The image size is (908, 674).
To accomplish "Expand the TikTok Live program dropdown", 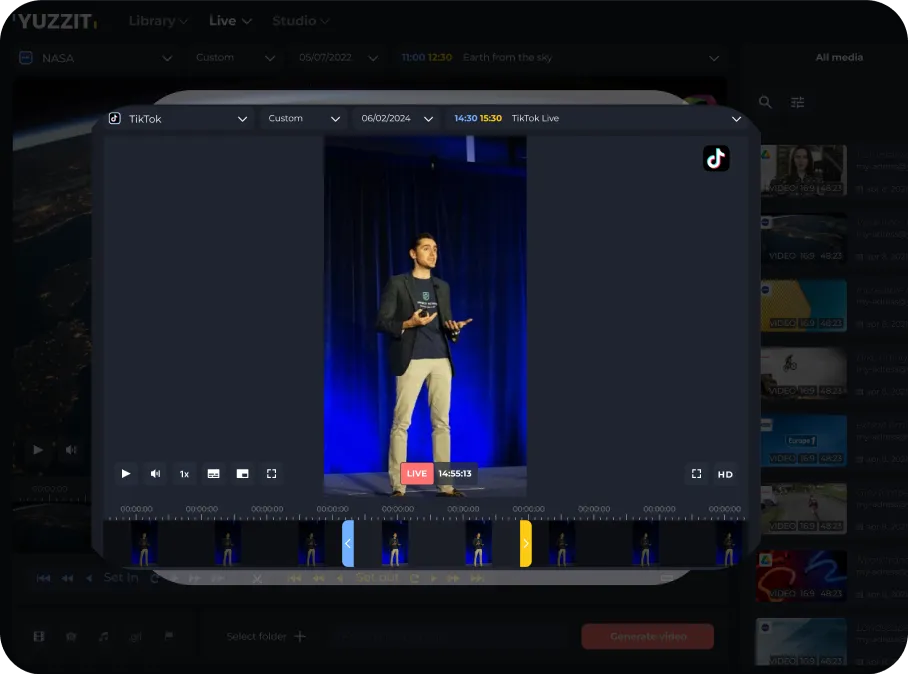I will (598, 119).
